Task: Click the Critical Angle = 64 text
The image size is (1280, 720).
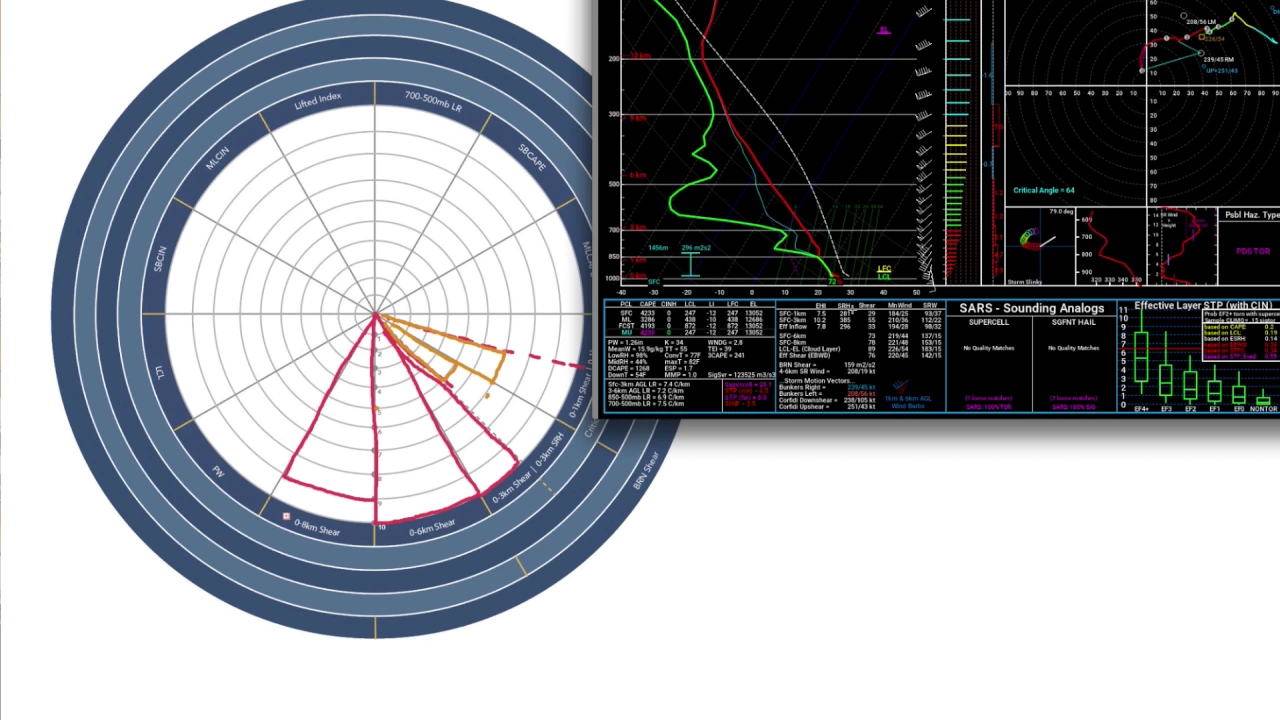Action: coord(1043,190)
